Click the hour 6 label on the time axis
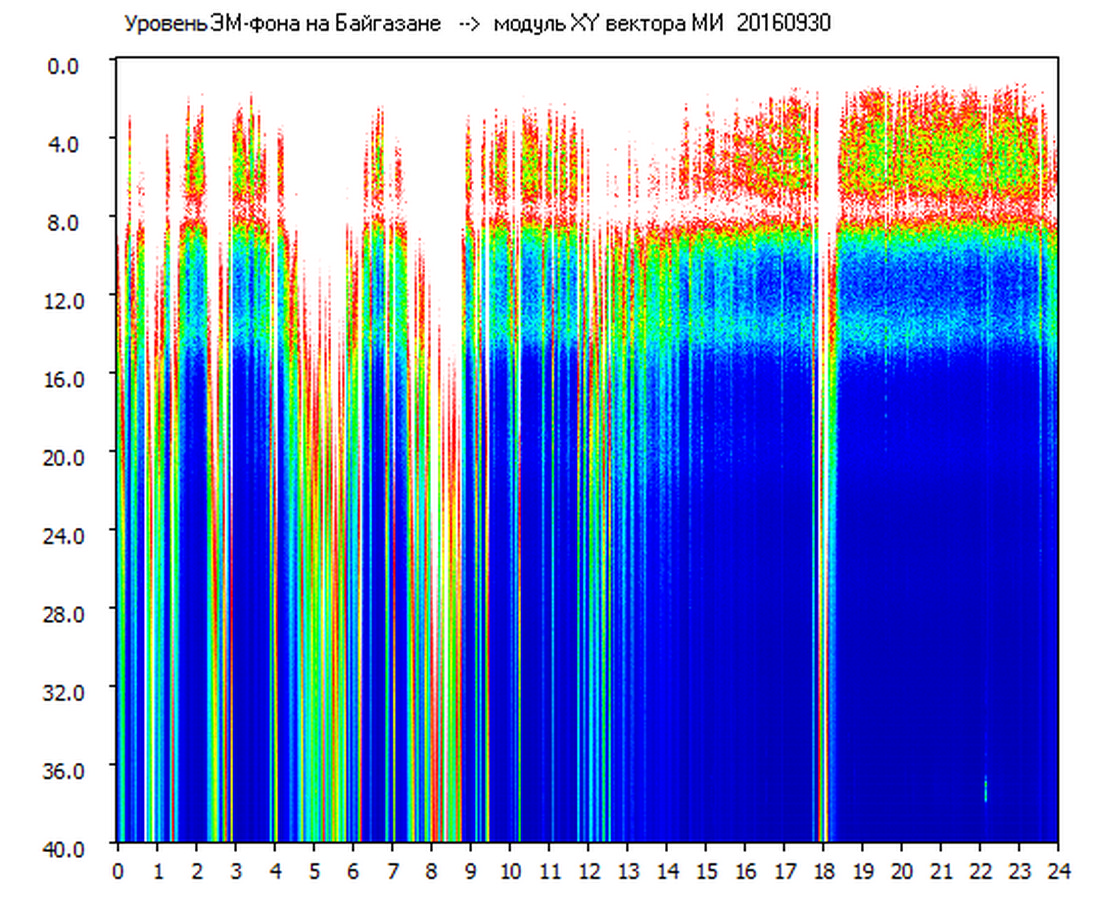The width and height of the screenshot is (1096, 900). point(352,870)
